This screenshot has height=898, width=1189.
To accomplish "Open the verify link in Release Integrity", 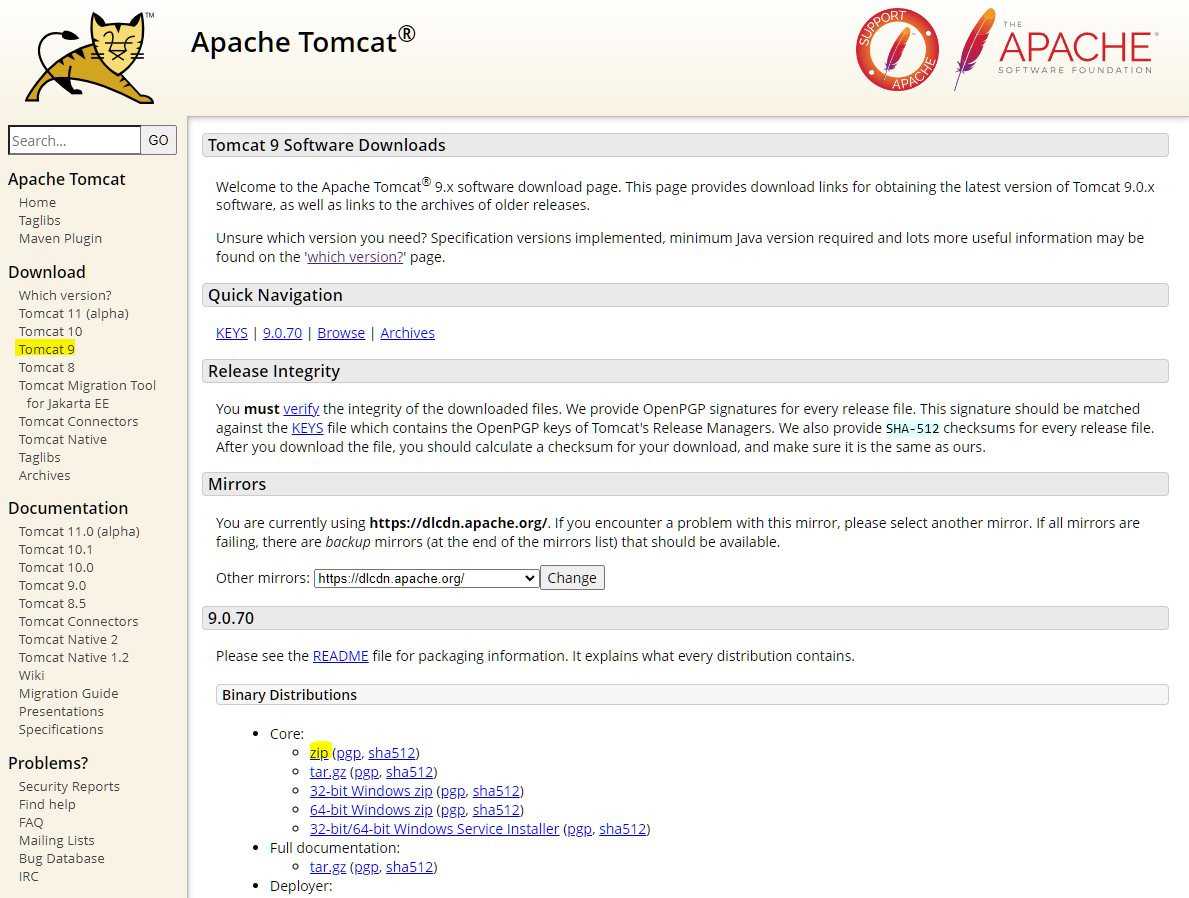I will coord(301,409).
